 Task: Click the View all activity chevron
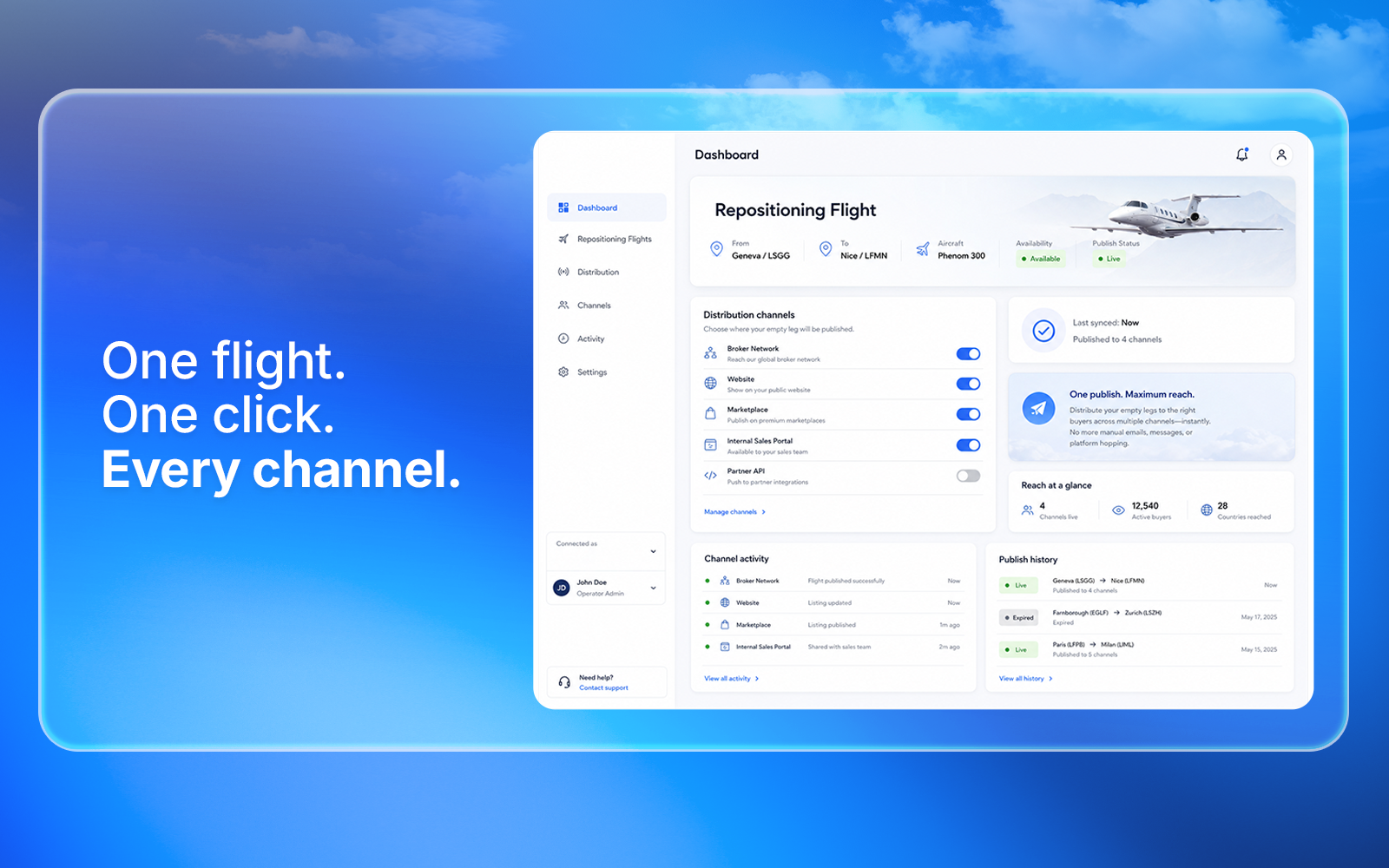click(757, 679)
